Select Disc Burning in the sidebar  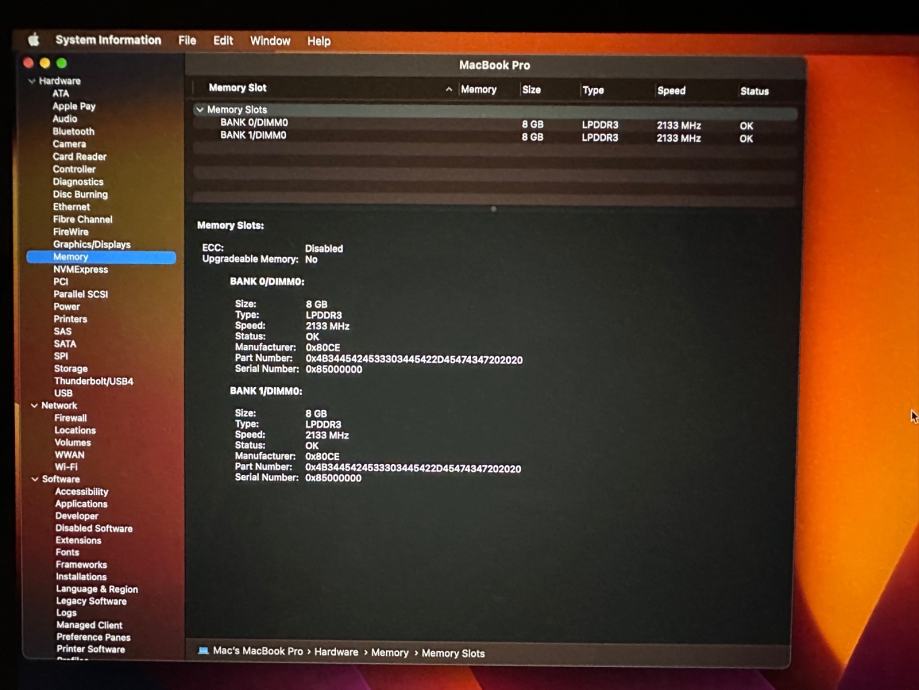click(80, 195)
